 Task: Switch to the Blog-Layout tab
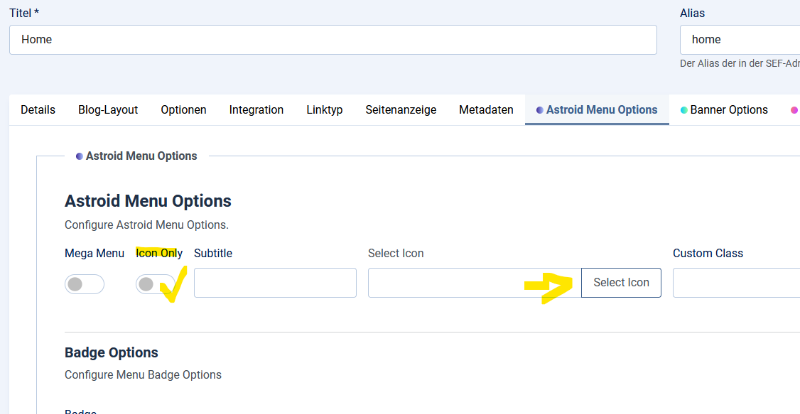click(x=108, y=110)
